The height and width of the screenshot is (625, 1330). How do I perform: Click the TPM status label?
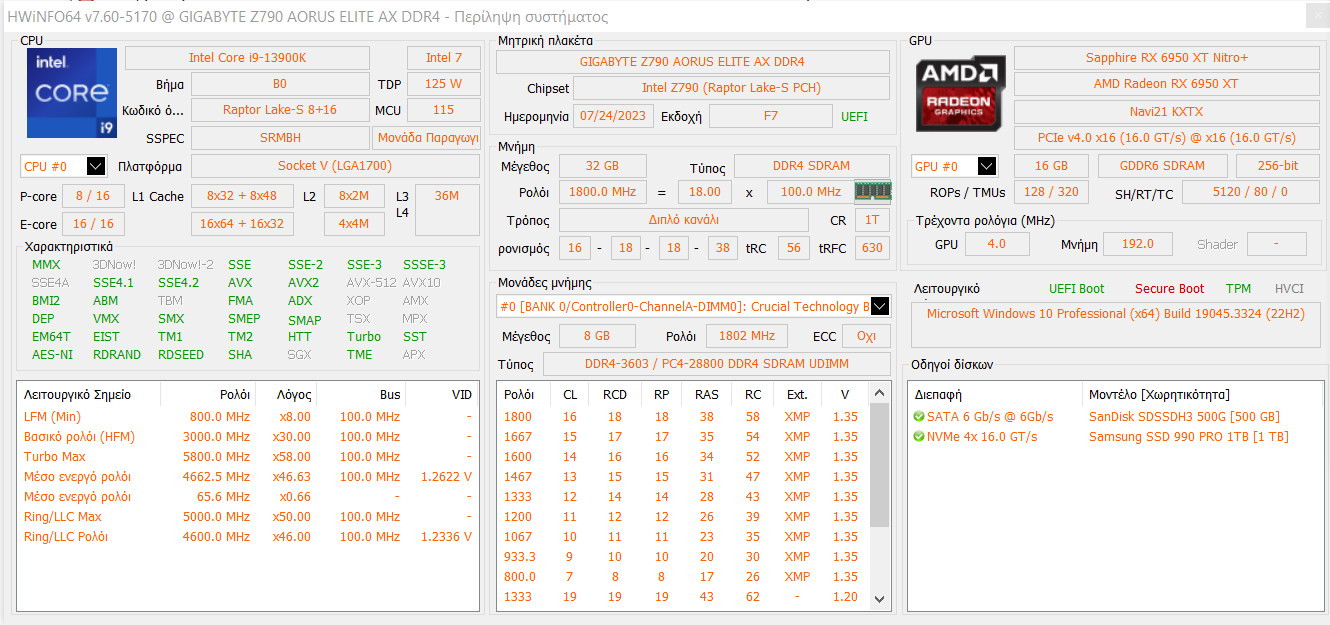tap(1238, 289)
